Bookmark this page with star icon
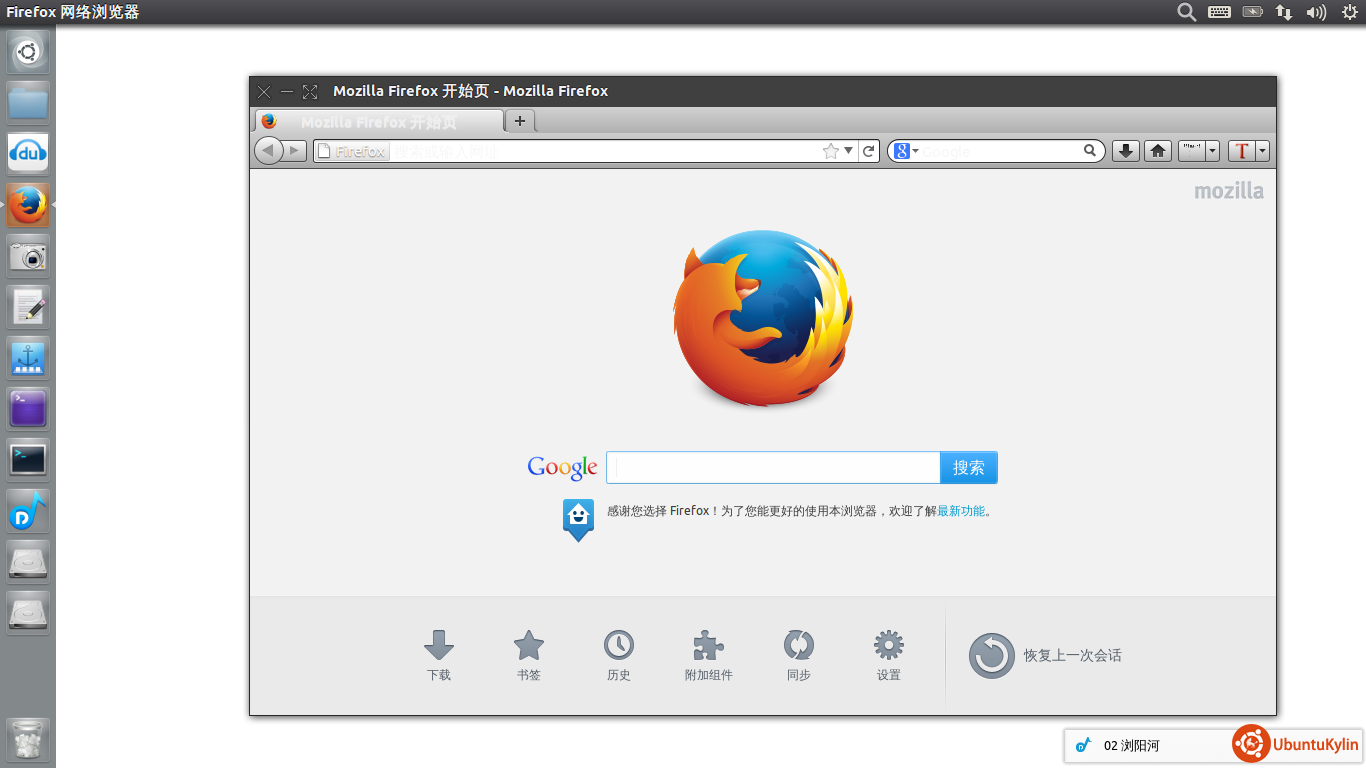 click(830, 151)
